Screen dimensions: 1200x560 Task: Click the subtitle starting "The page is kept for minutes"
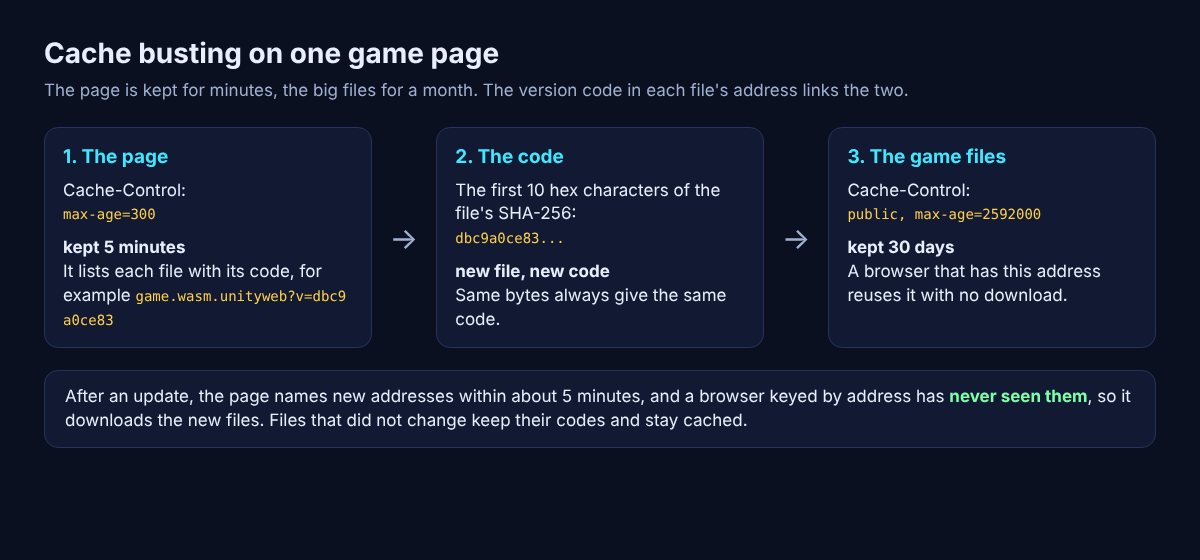[476, 90]
